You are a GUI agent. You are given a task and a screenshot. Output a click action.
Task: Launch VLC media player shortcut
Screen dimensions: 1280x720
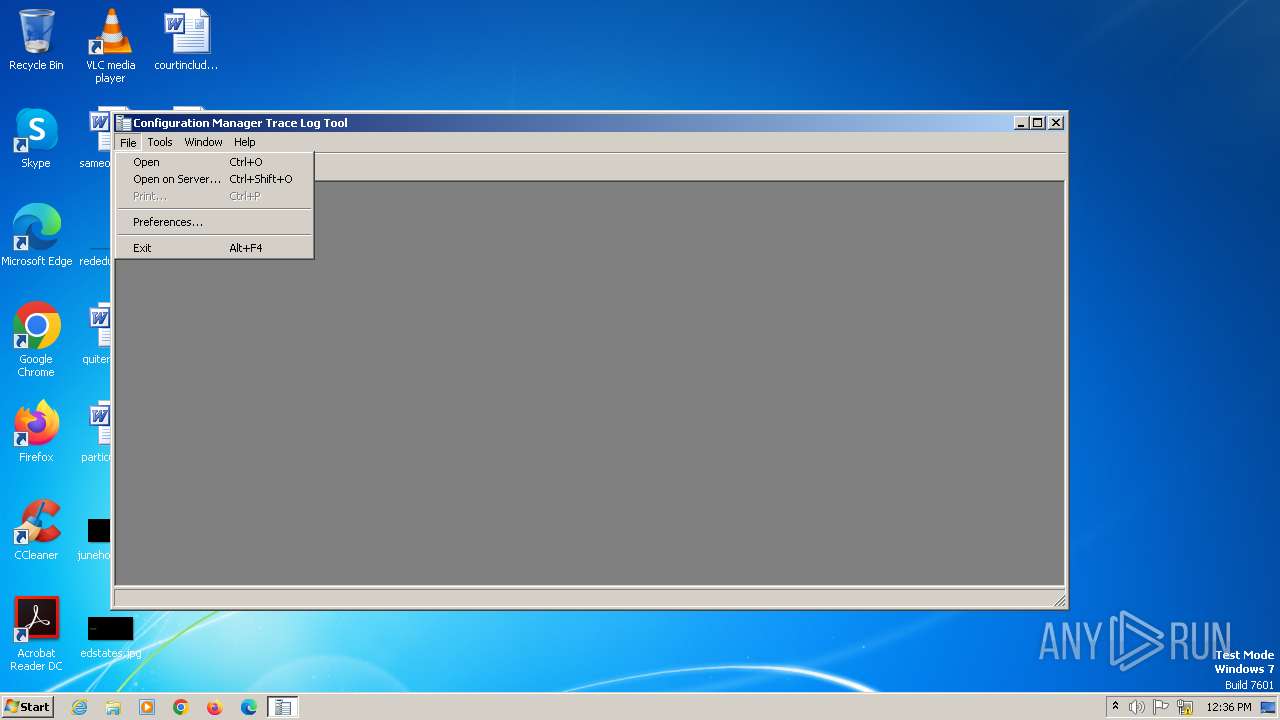tap(110, 46)
